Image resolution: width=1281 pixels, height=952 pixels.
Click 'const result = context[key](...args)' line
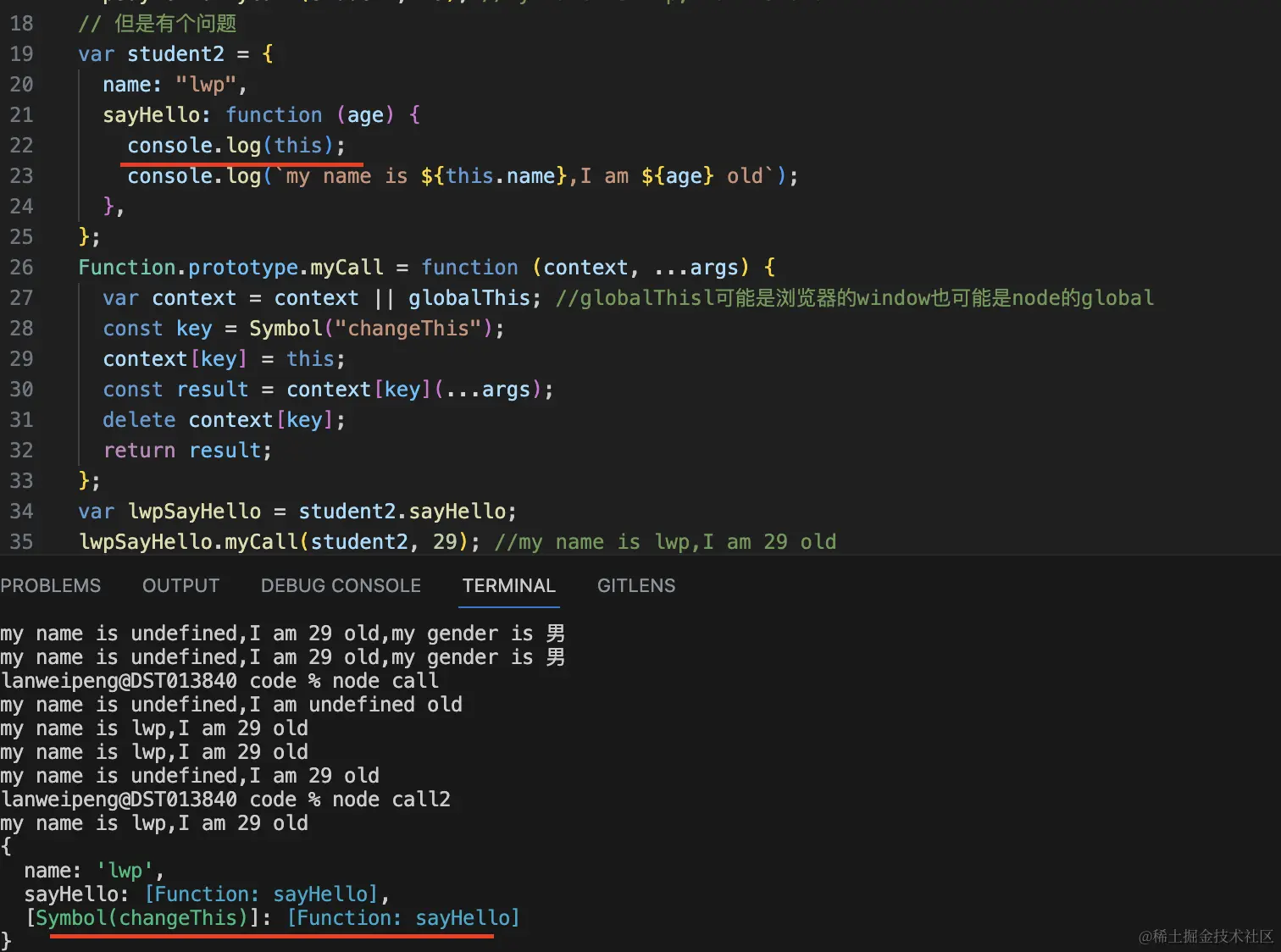point(328,390)
